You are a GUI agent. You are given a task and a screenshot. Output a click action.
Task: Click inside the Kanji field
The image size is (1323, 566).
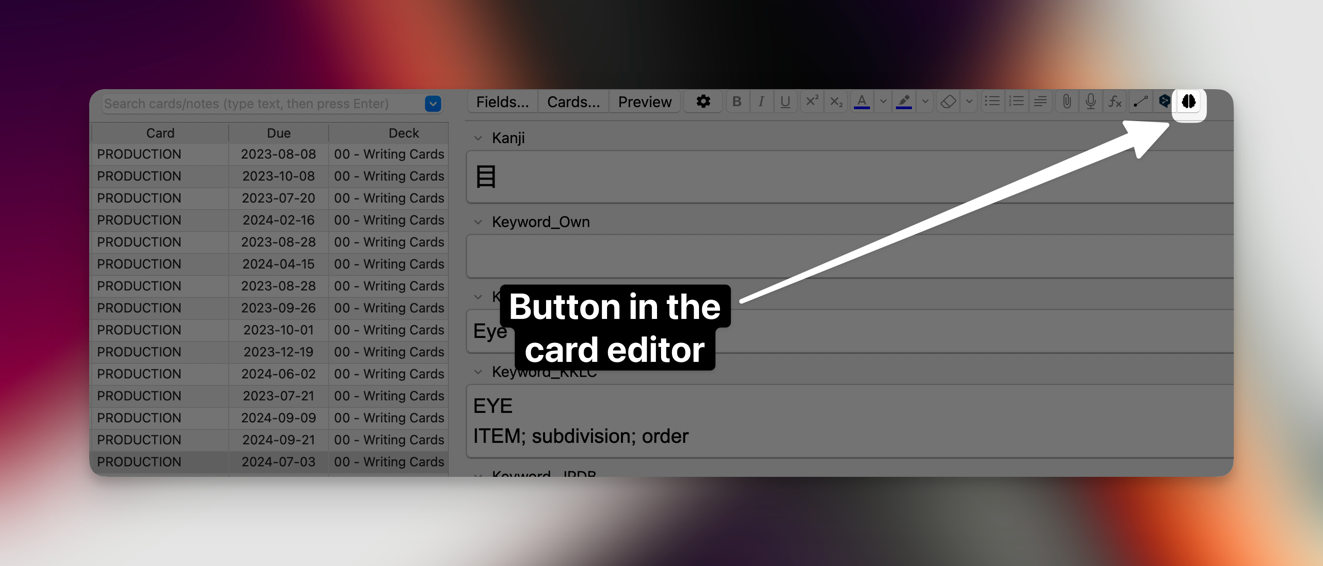[850, 177]
